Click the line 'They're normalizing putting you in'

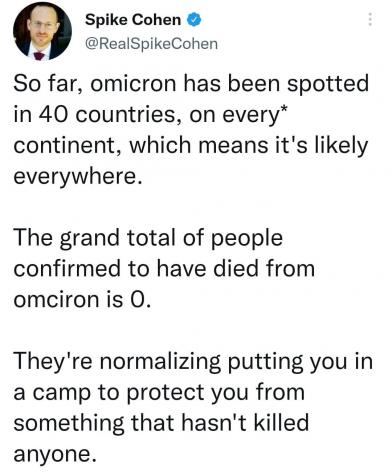coord(193,362)
